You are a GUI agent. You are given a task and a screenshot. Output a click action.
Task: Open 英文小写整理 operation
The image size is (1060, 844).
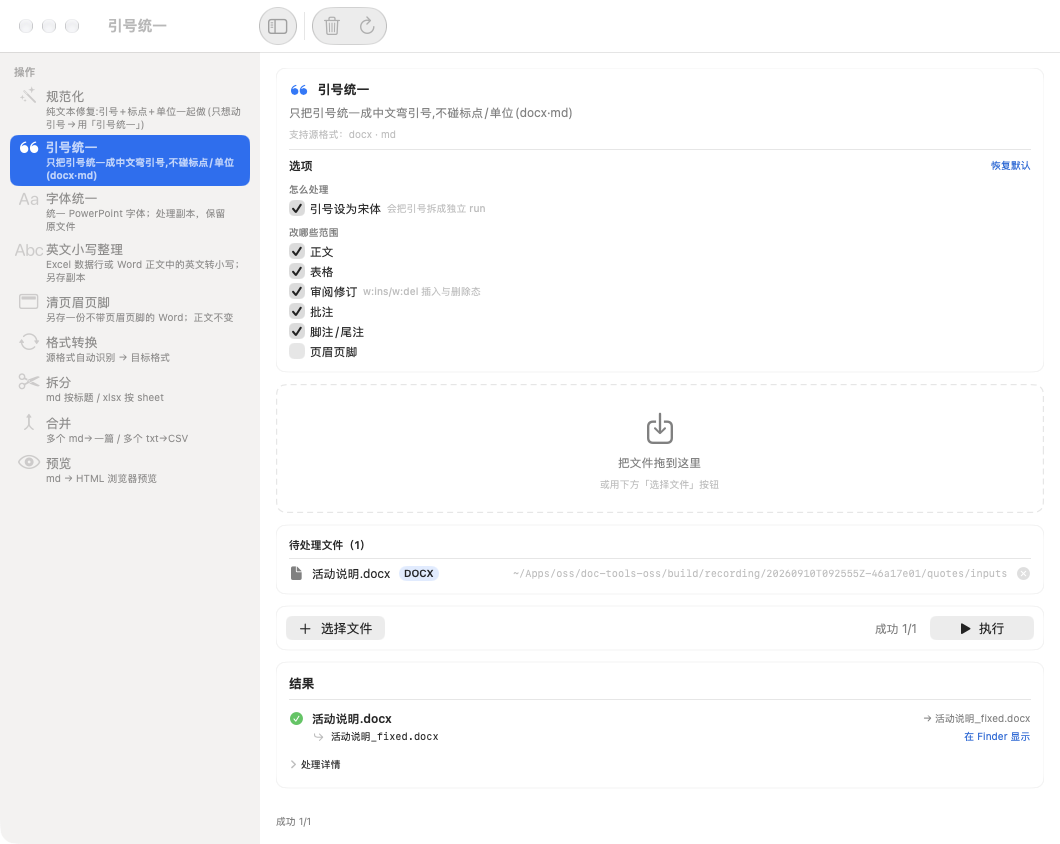130,262
